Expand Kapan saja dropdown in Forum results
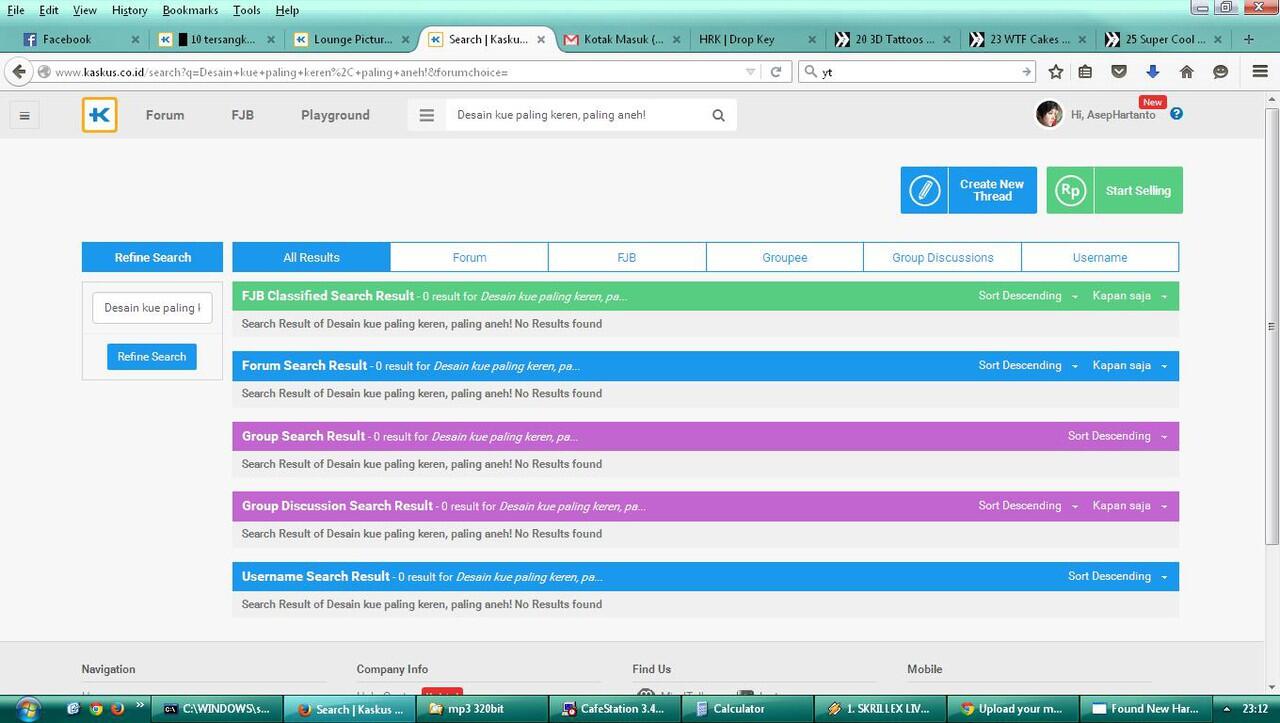 (1129, 366)
